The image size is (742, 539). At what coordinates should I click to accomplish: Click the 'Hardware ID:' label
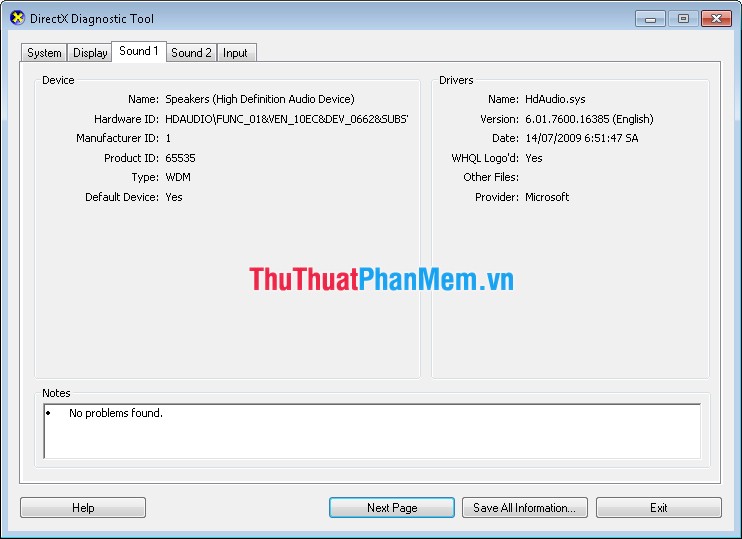(x=126, y=119)
